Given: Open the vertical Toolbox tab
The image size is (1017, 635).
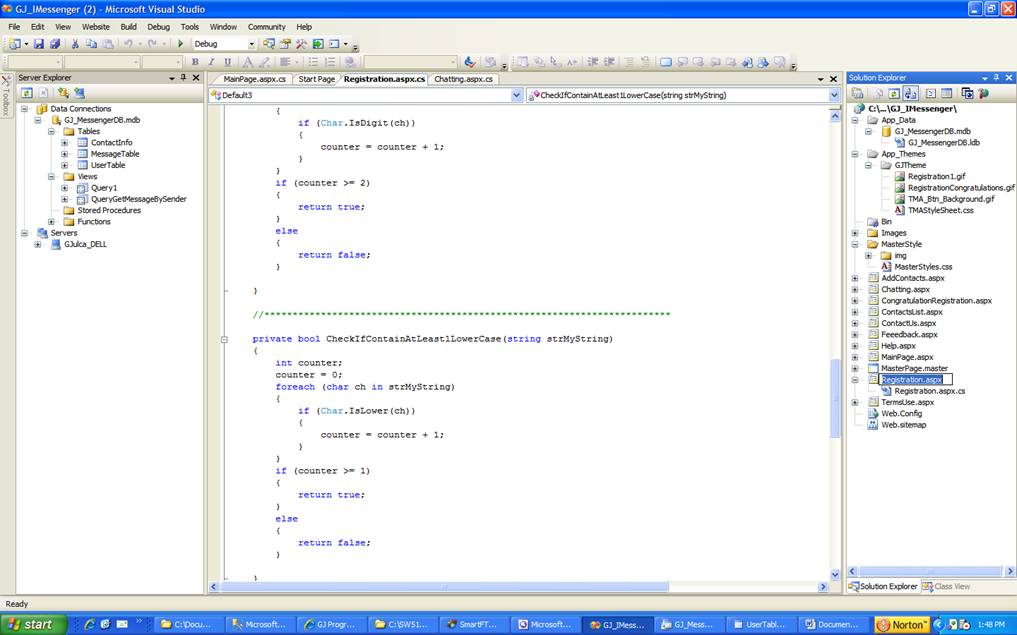Looking at the screenshot, I should [x=6, y=96].
